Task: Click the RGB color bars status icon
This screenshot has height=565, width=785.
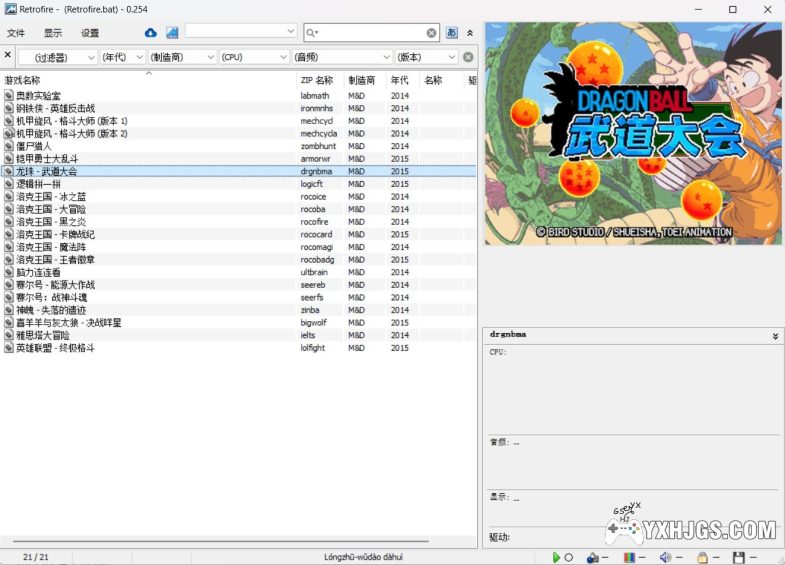Action: (629, 557)
